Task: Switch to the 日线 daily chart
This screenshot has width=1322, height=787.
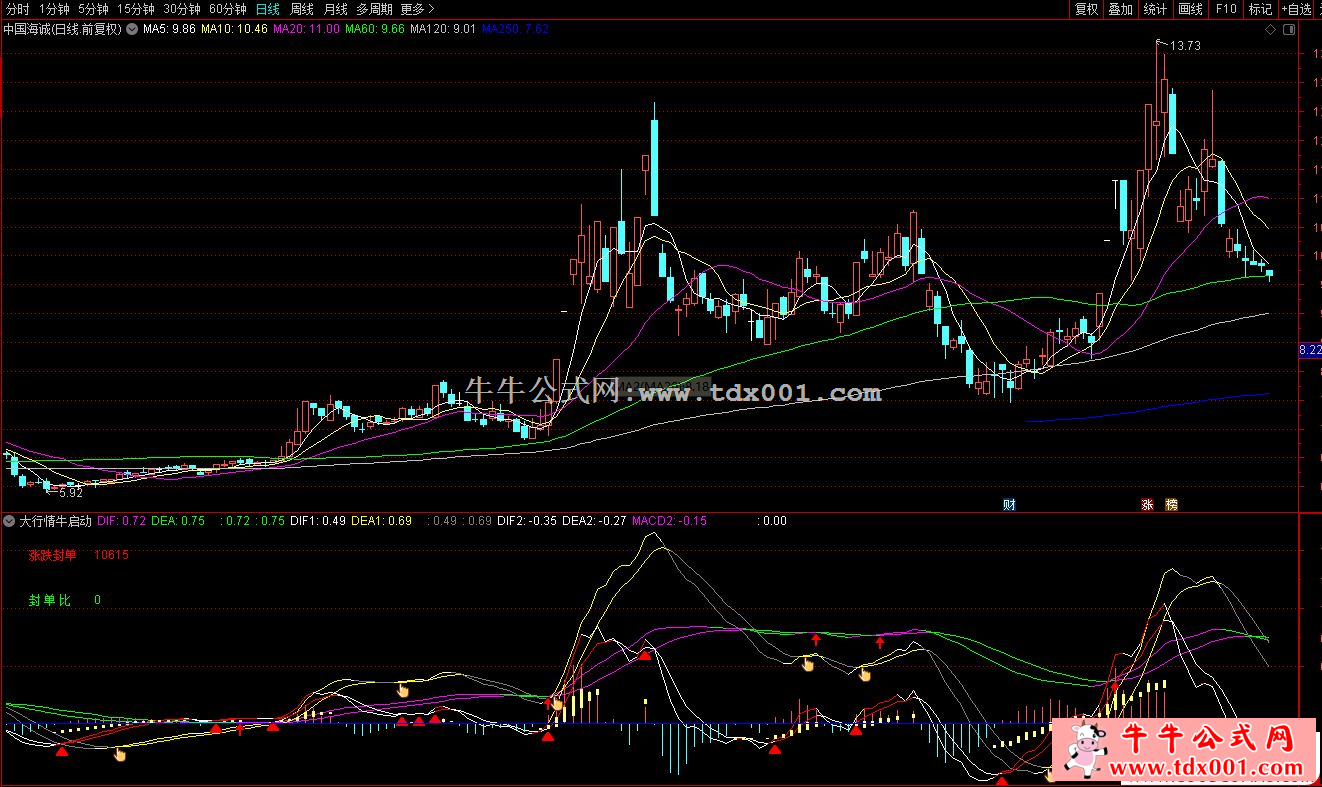Action: point(267,9)
